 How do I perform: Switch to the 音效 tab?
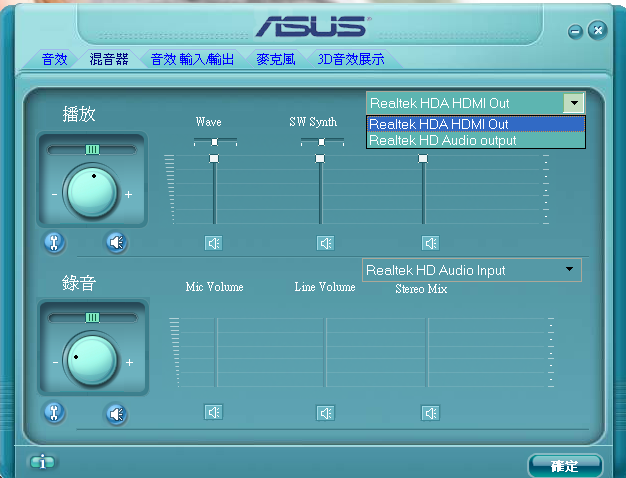54,59
